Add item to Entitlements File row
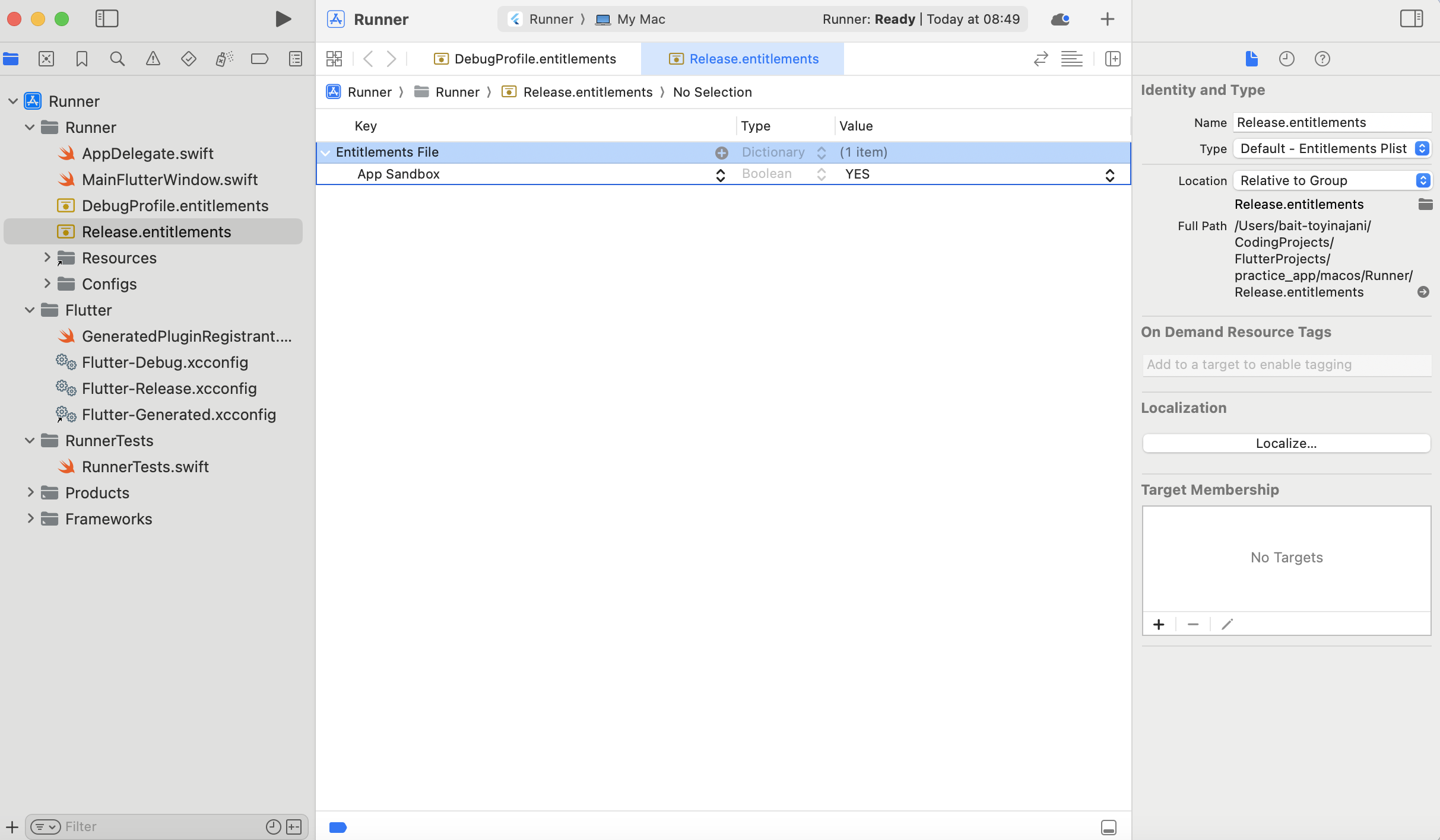This screenshot has width=1440, height=840. [x=722, y=152]
